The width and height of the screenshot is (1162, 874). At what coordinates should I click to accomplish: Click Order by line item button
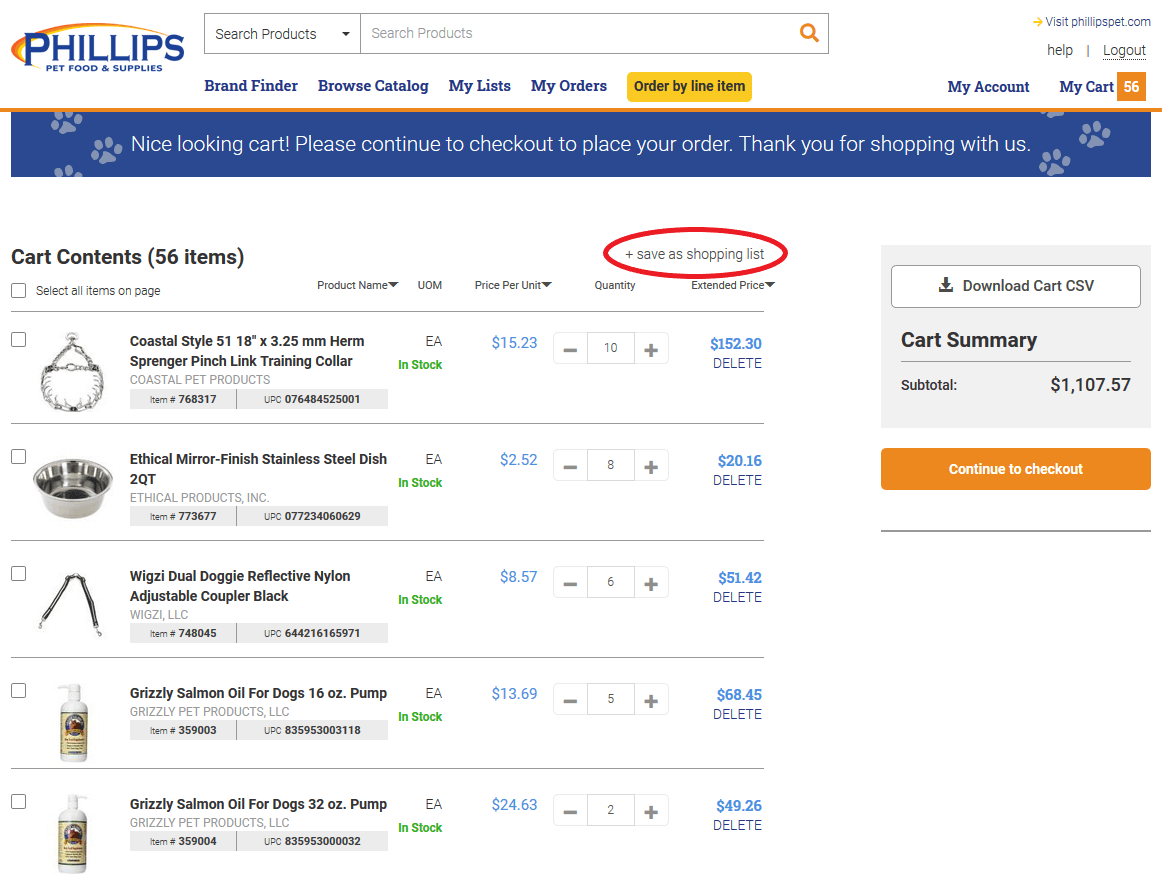[x=689, y=86]
